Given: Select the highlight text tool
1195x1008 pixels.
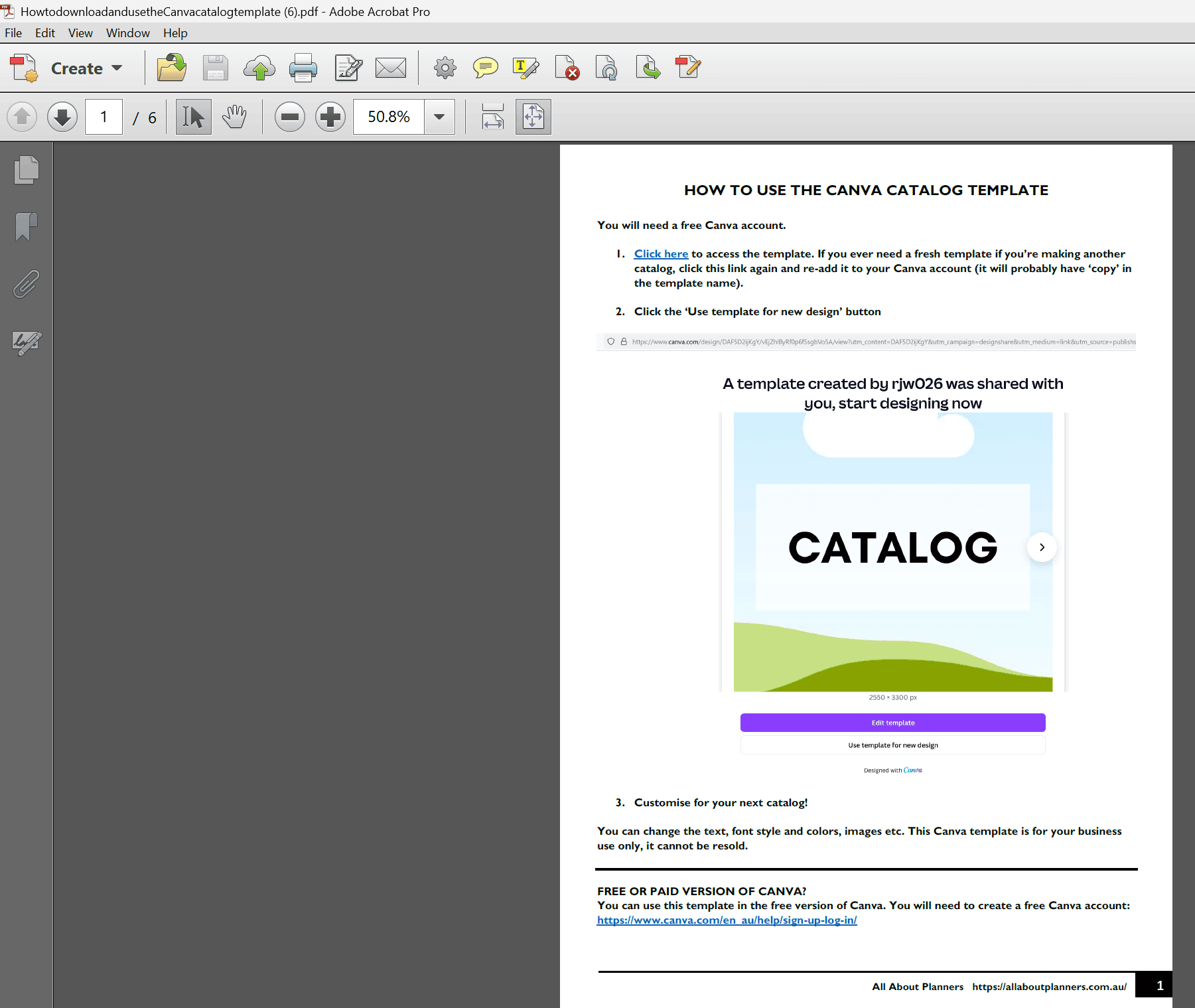Looking at the screenshot, I should [x=526, y=68].
